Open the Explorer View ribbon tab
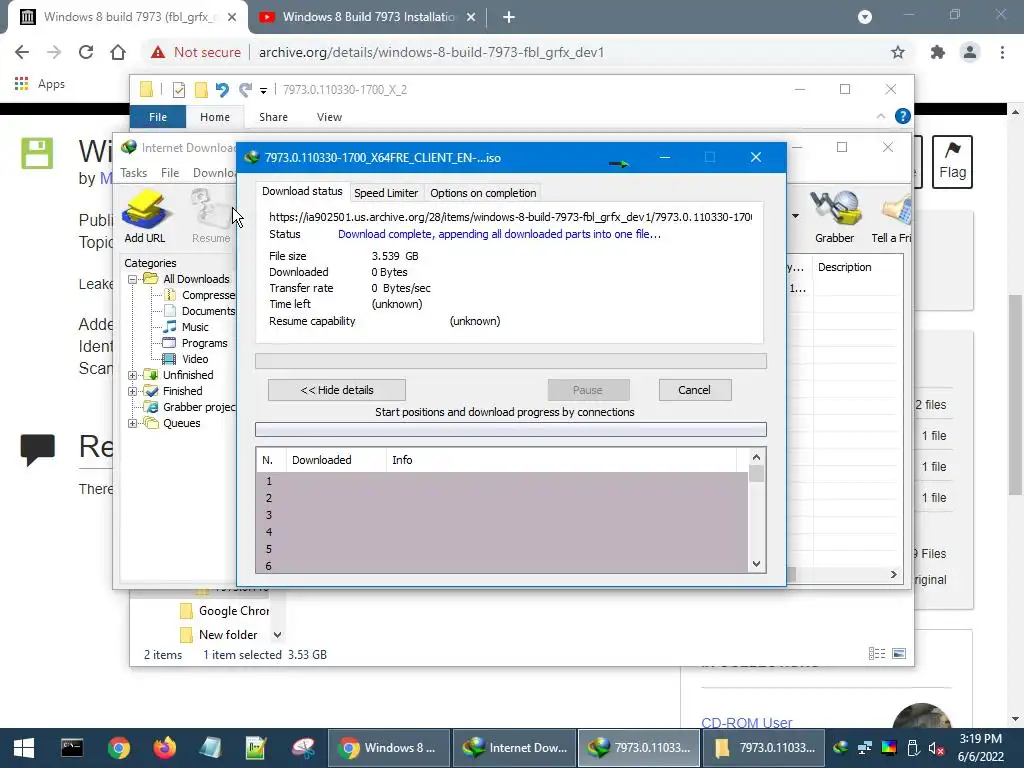The height and width of the screenshot is (768, 1024). [x=329, y=117]
